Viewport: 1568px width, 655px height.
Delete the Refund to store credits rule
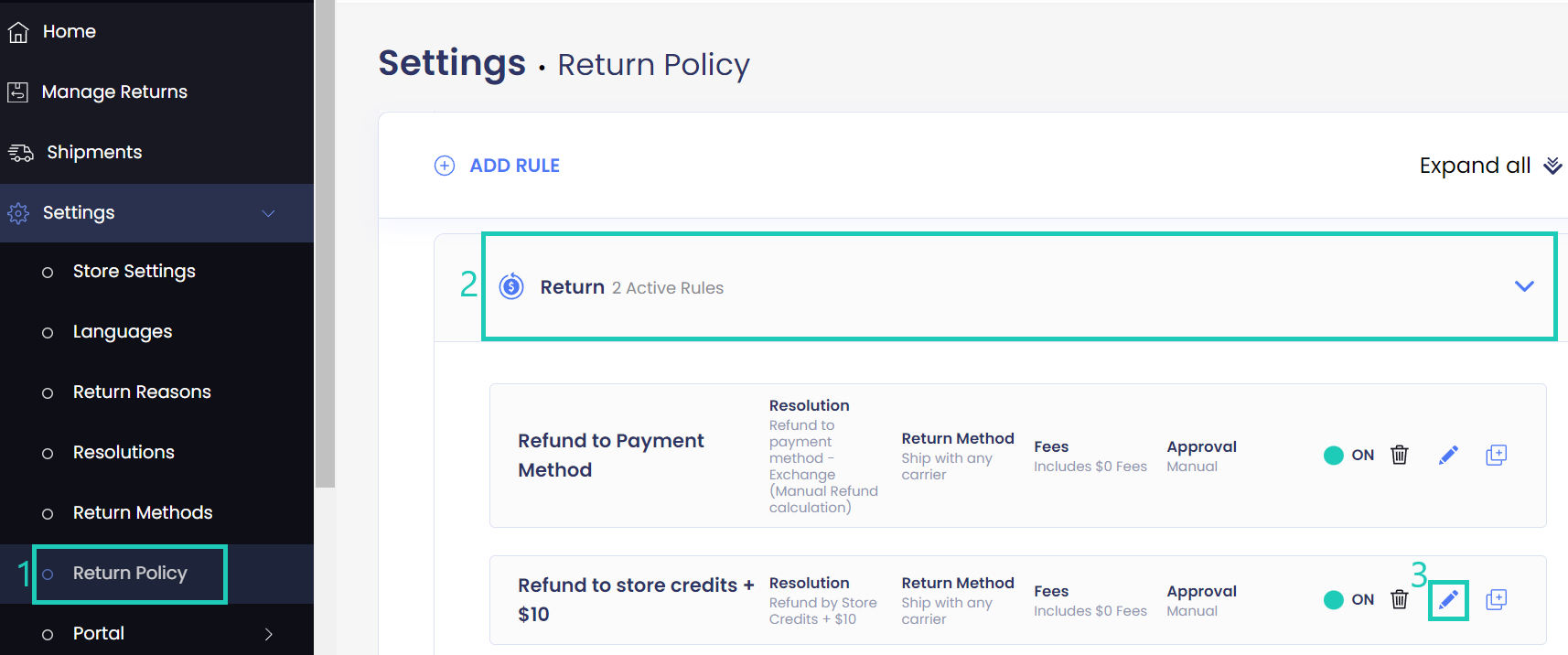coord(1400,599)
